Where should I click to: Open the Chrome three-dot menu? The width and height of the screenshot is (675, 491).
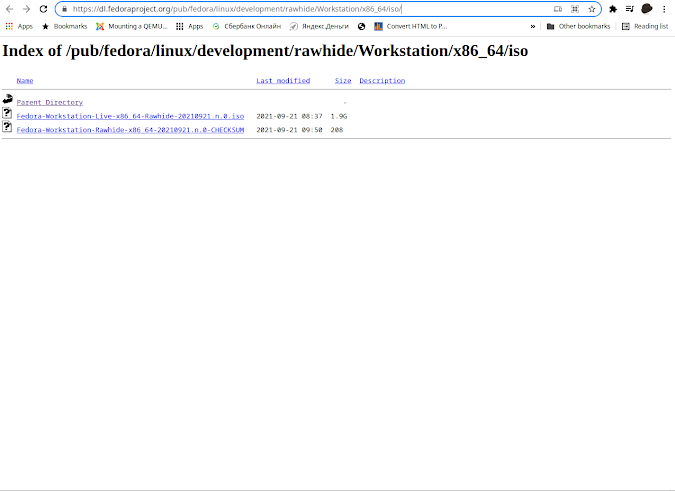point(664,9)
